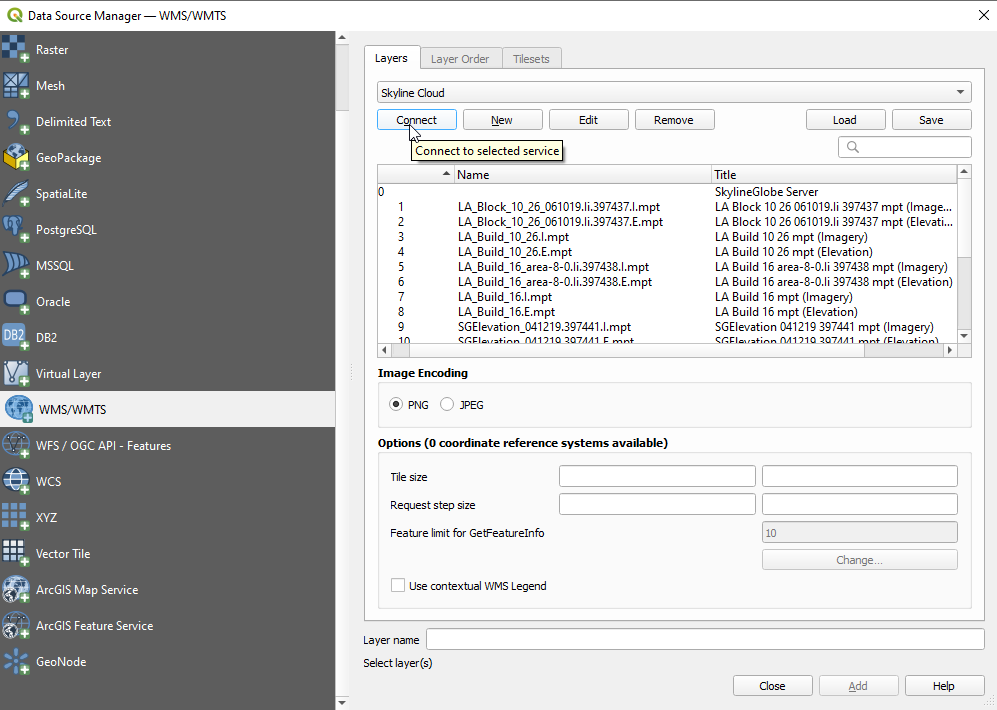Choose the DB2 source icon
This screenshot has width=997, height=710.
pos(15,338)
